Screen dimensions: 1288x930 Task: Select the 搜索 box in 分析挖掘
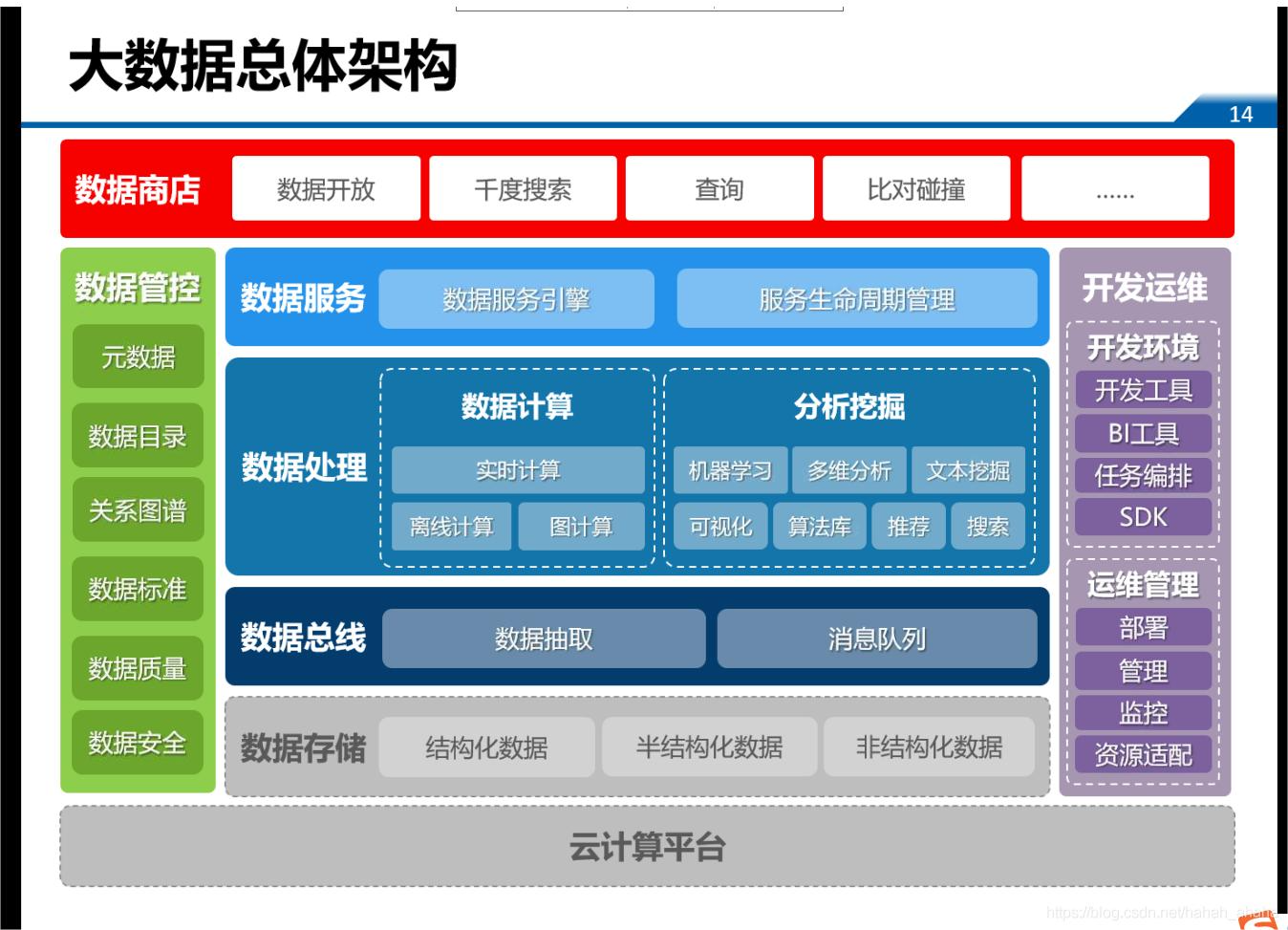[x=988, y=527]
